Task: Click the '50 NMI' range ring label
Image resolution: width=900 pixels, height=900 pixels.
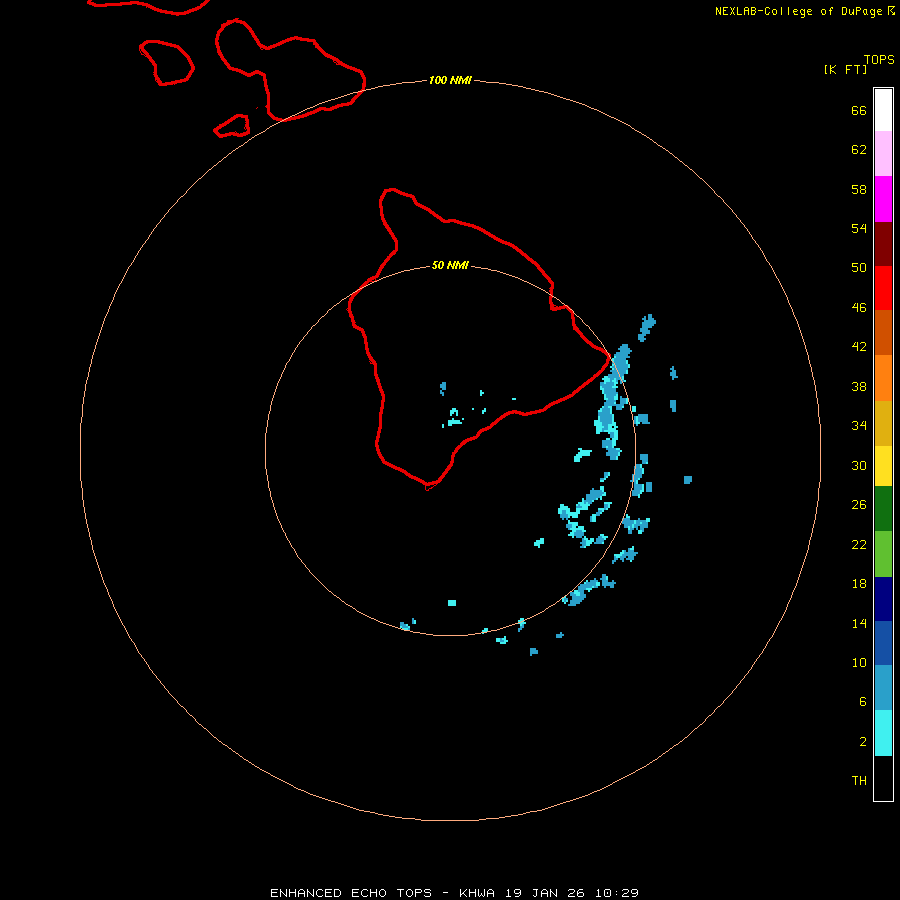Action: [450, 265]
